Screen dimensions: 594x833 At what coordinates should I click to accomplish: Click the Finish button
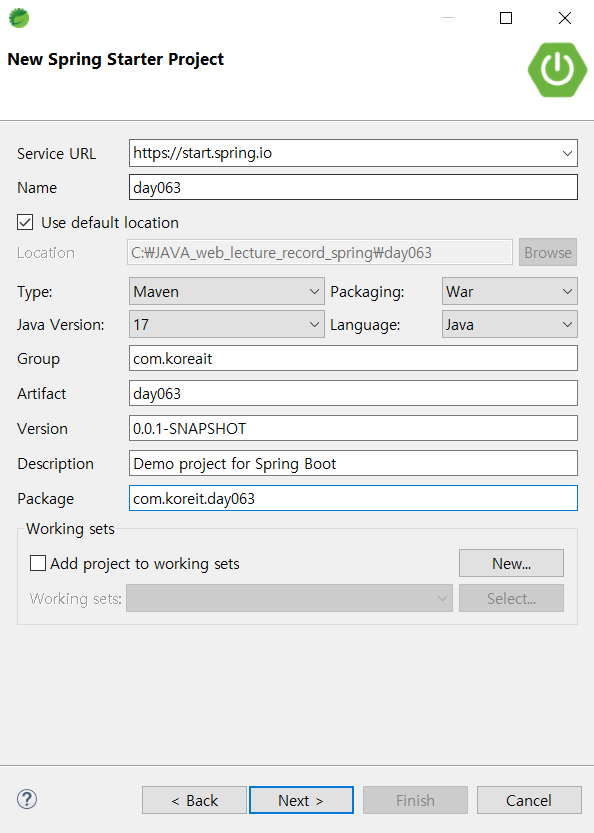pyautogui.click(x=415, y=800)
